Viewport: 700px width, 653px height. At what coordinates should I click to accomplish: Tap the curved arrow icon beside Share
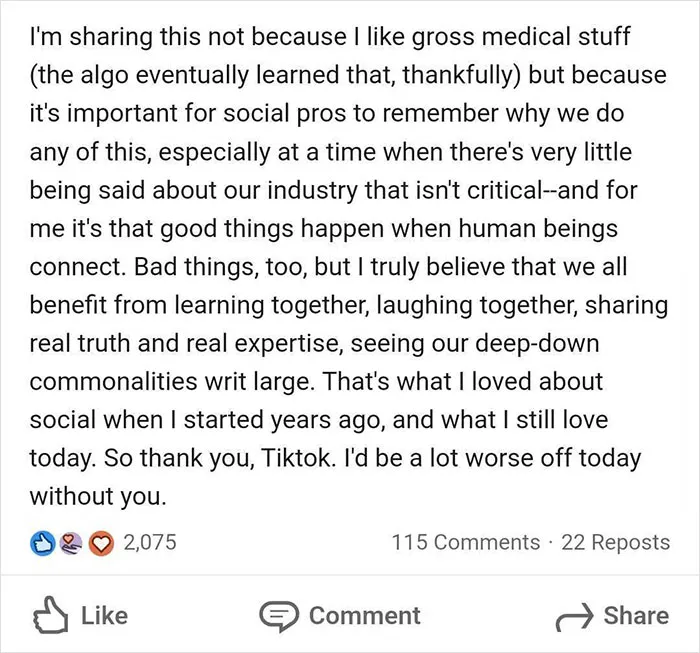575,616
